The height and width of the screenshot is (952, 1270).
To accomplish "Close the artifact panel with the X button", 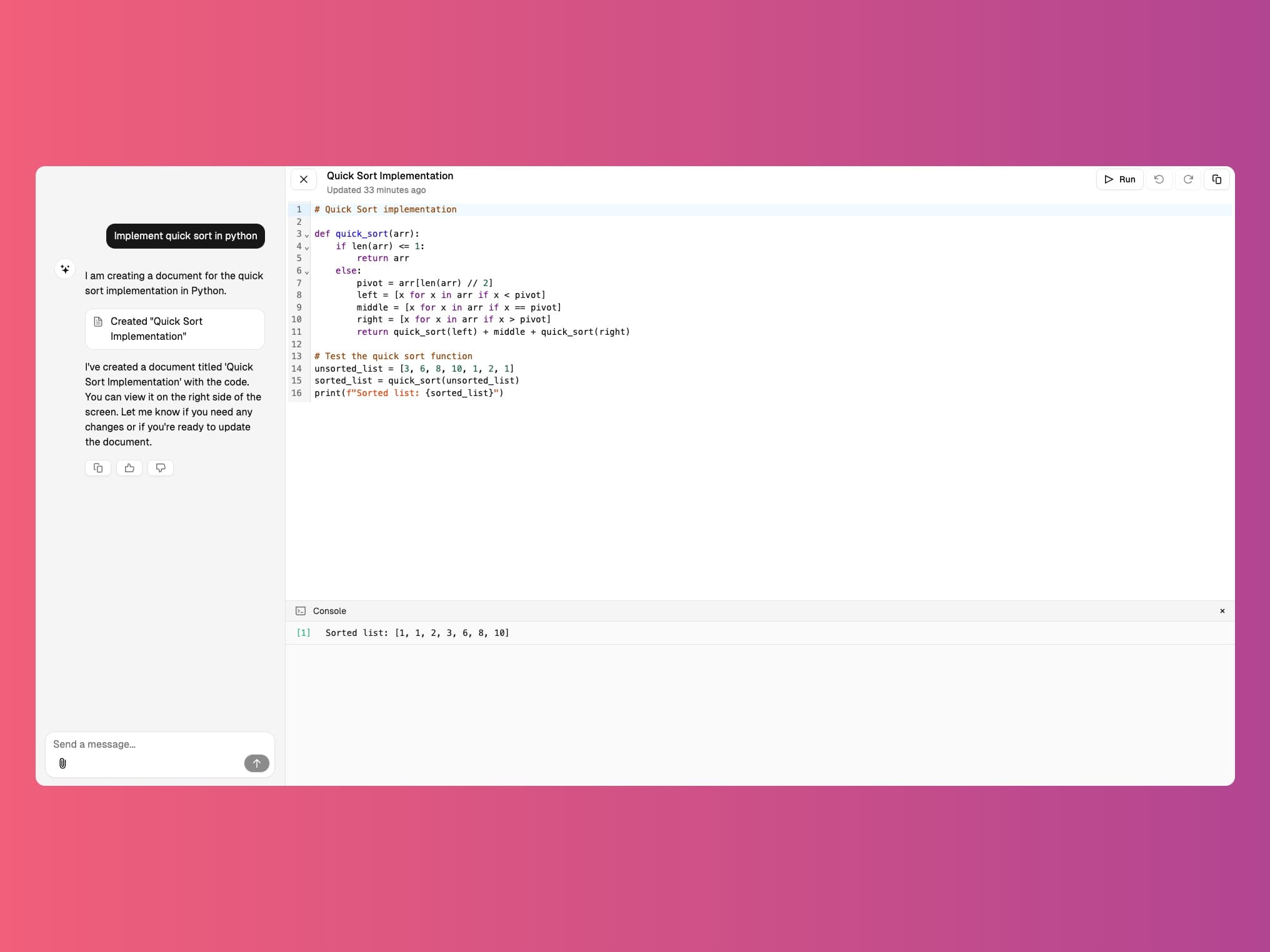I will [x=304, y=179].
